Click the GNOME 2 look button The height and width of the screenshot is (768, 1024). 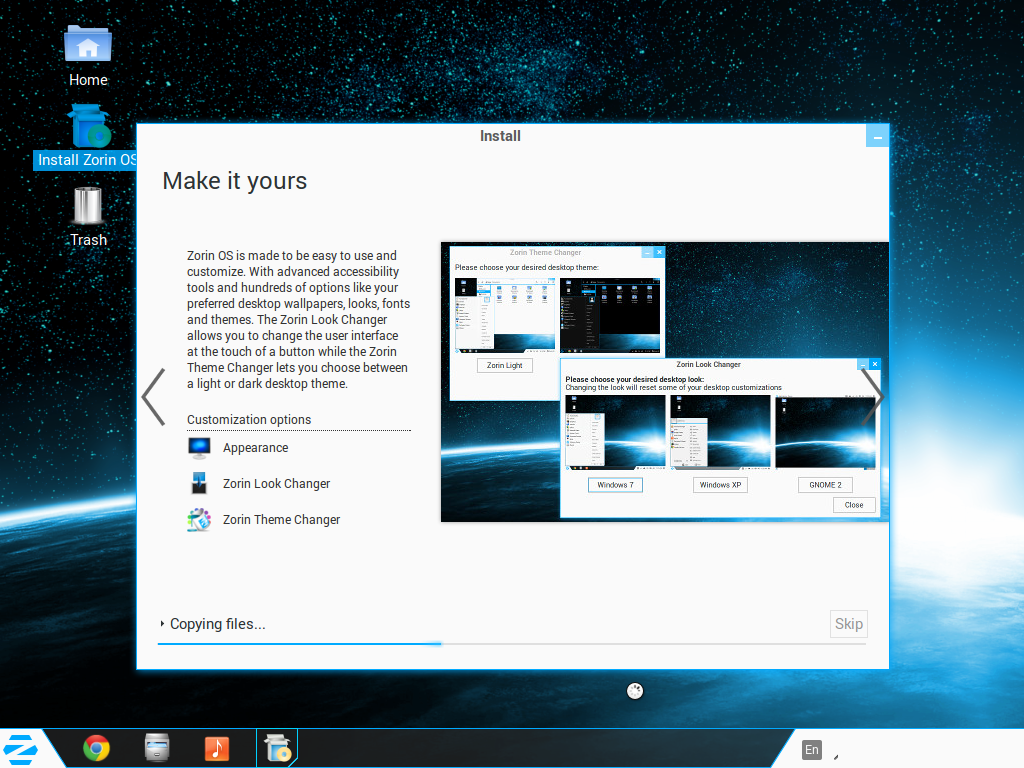pos(825,485)
